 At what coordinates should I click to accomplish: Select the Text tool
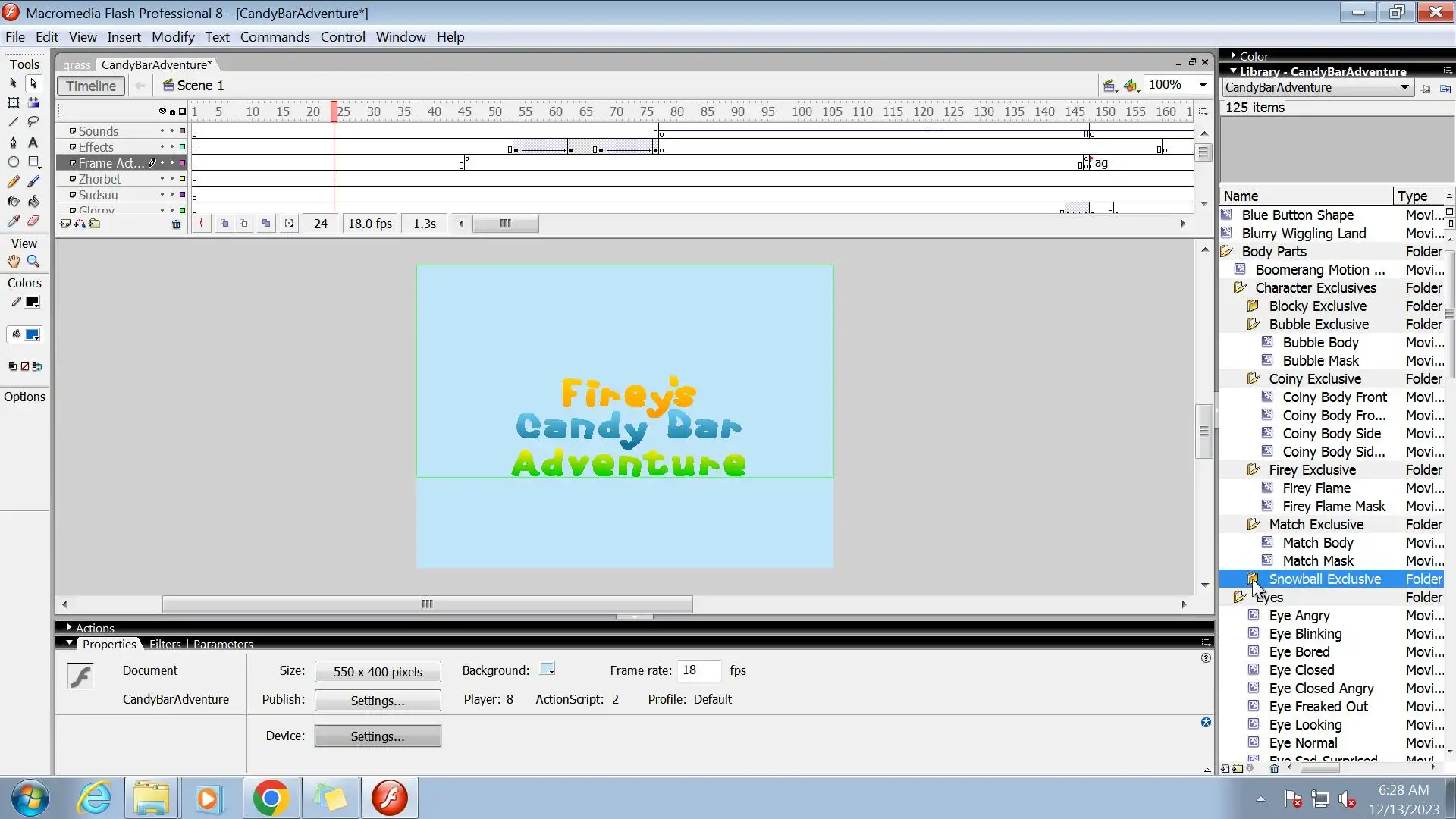[x=33, y=142]
